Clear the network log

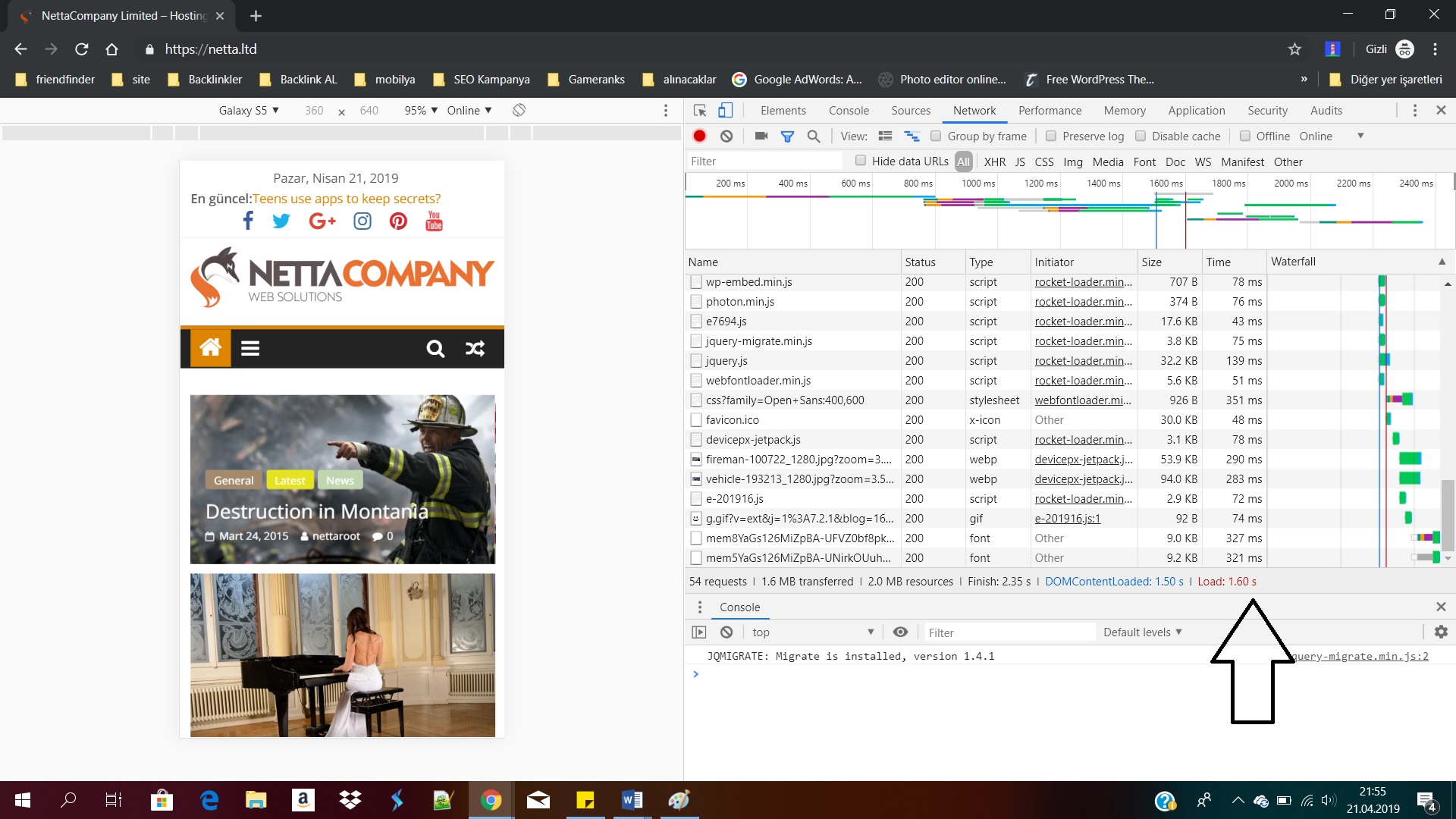click(x=726, y=136)
